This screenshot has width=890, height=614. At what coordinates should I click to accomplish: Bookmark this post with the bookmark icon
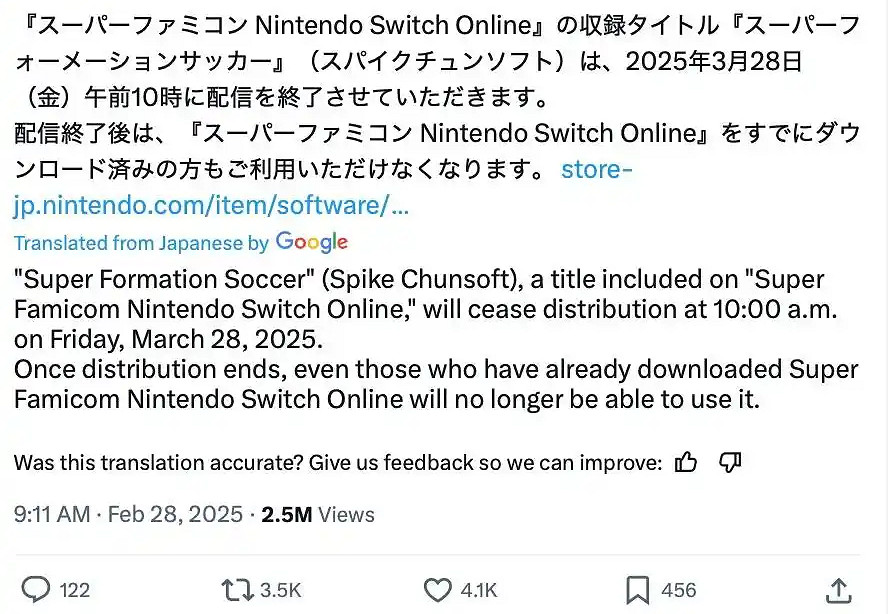pos(637,589)
